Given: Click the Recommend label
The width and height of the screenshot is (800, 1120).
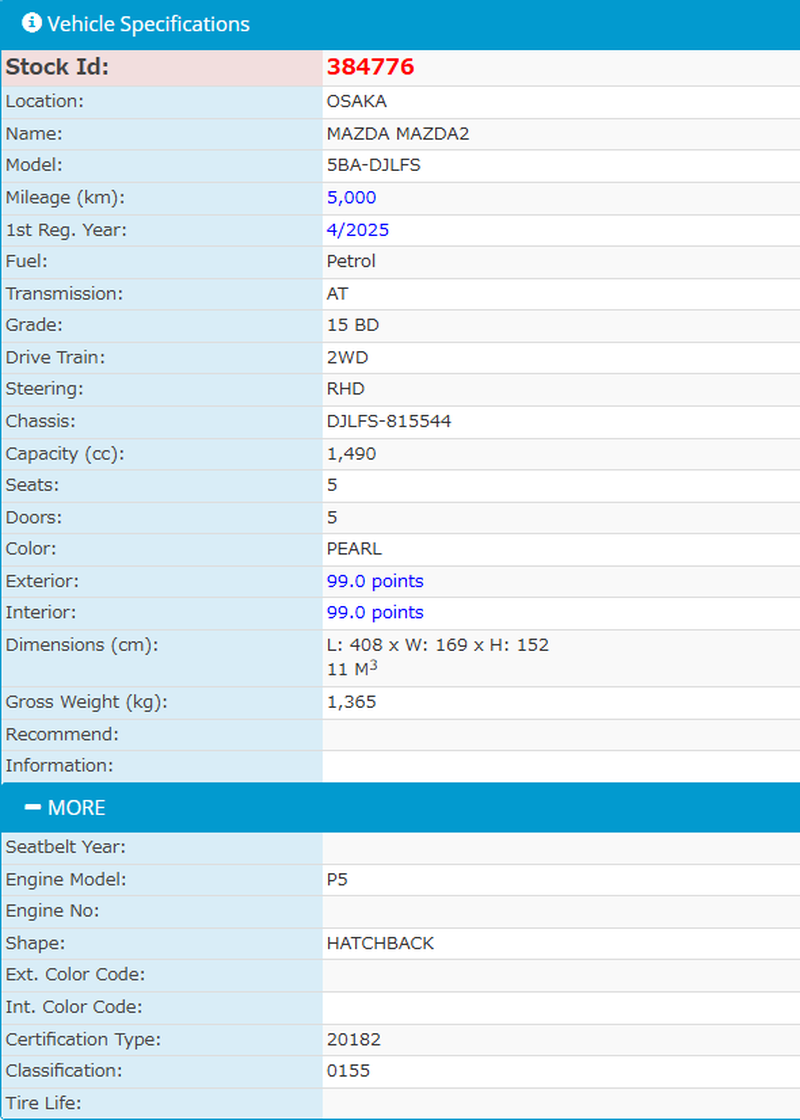Looking at the screenshot, I should point(62,734).
